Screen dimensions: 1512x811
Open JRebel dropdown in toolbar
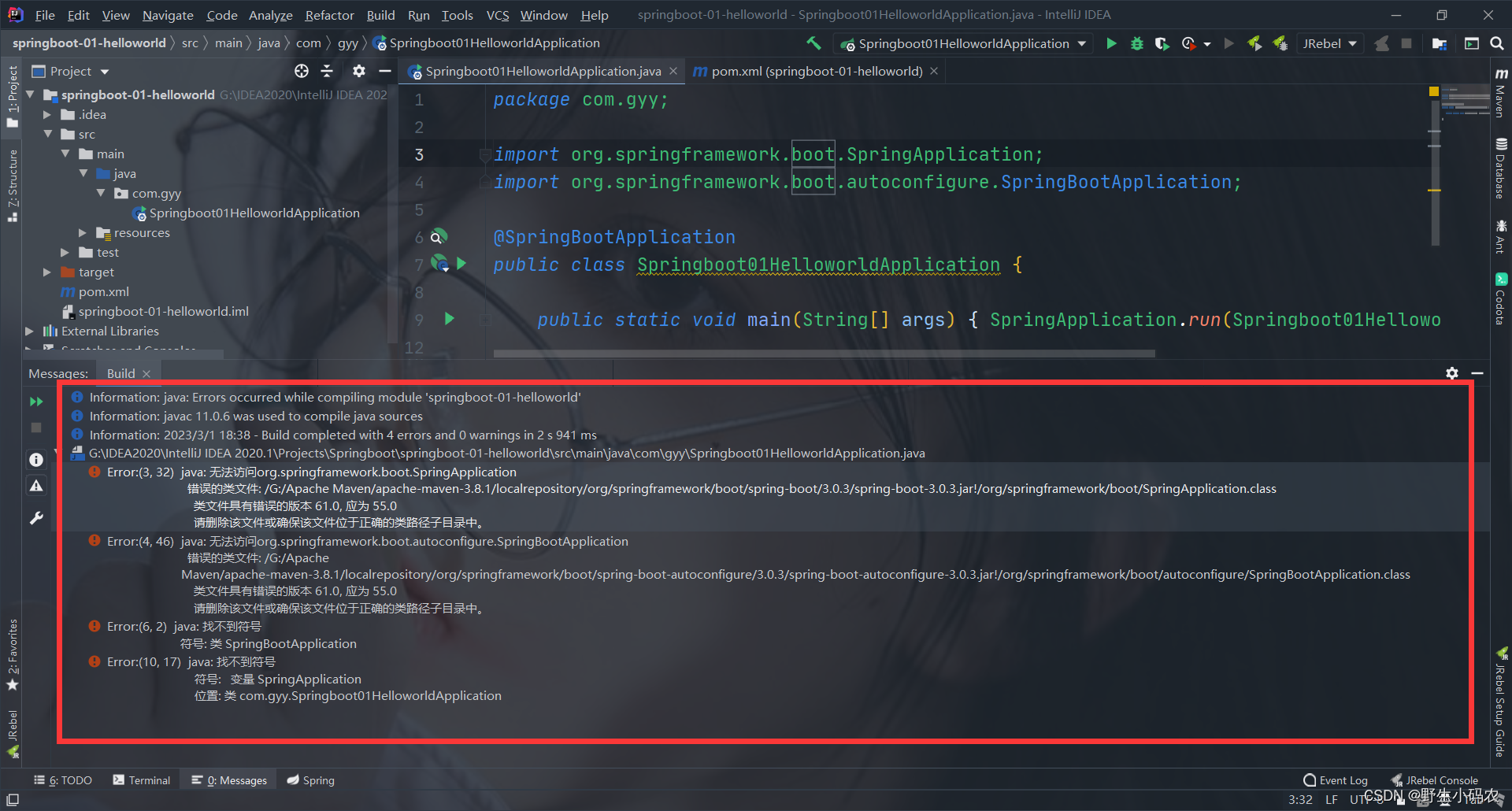point(1329,43)
